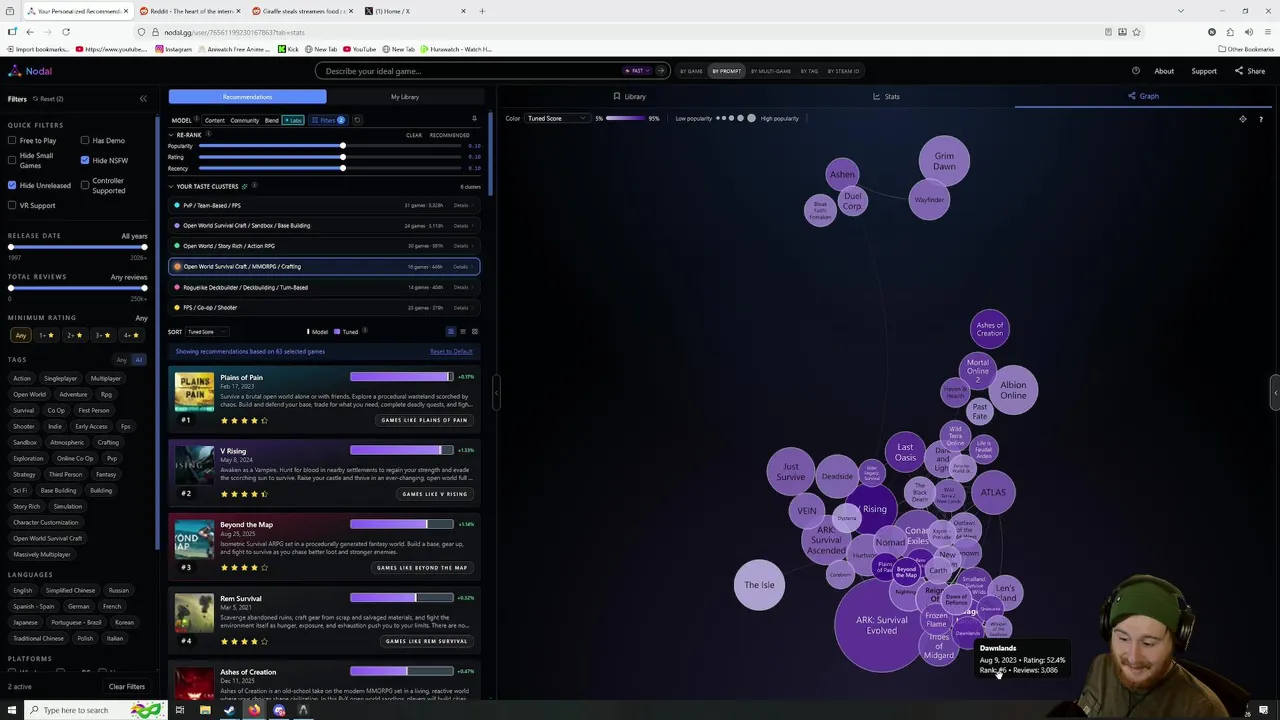Viewport: 1280px width, 720px height.
Task: Submit the prompt using the arrow button
Action: click(x=661, y=71)
